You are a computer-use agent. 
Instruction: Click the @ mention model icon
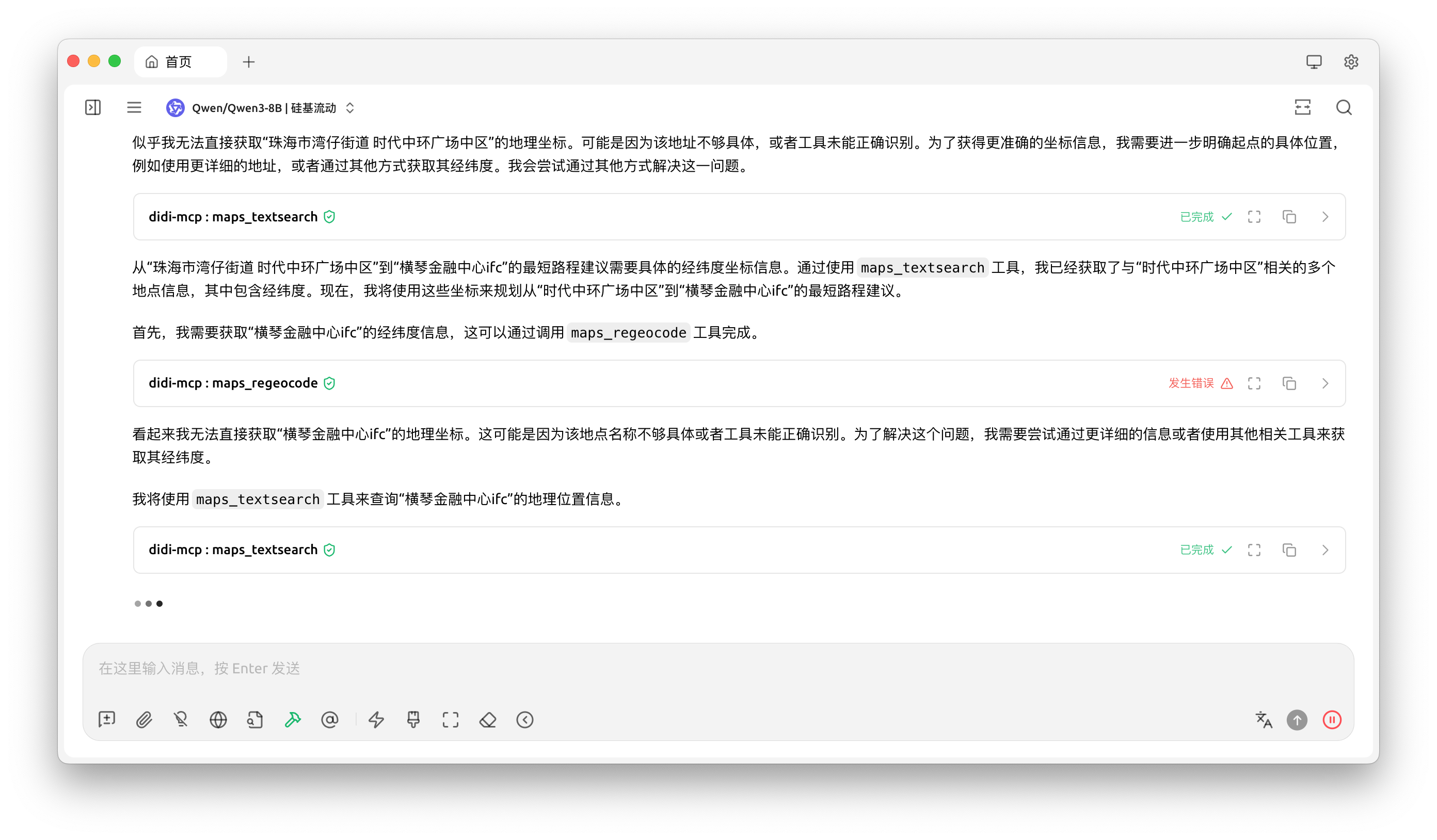(x=330, y=720)
